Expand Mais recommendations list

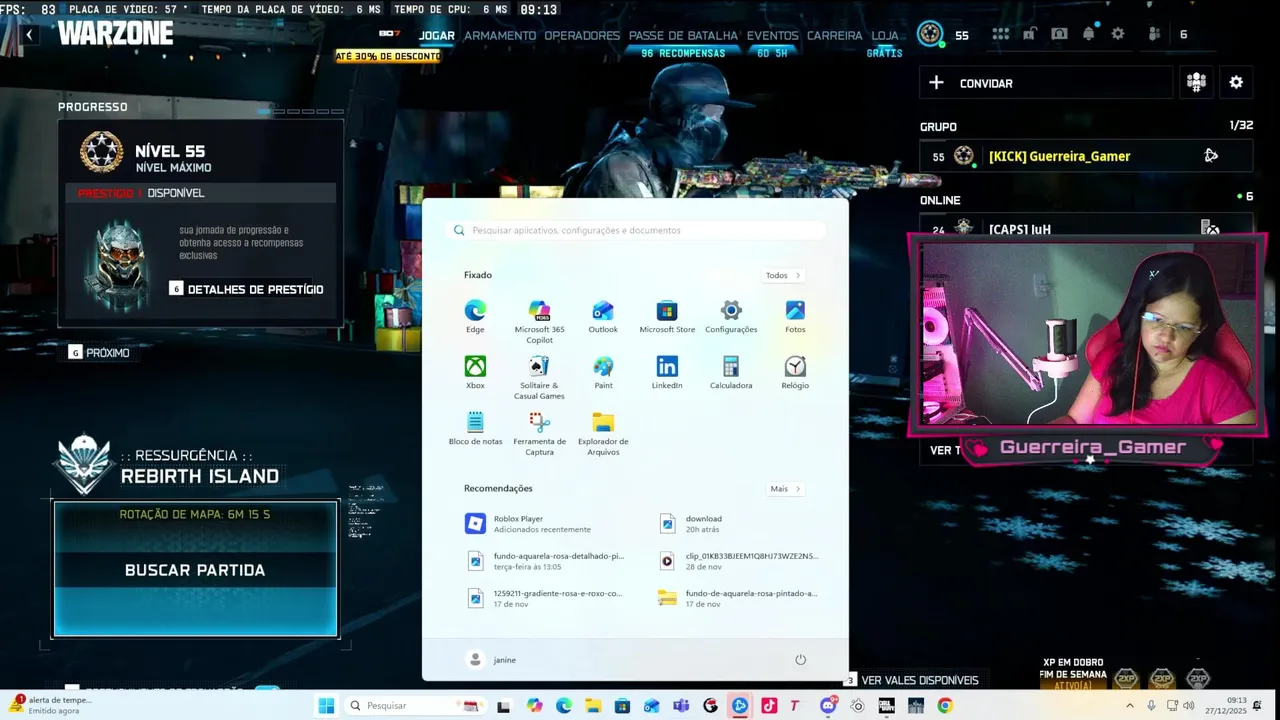pyautogui.click(x=785, y=489)
